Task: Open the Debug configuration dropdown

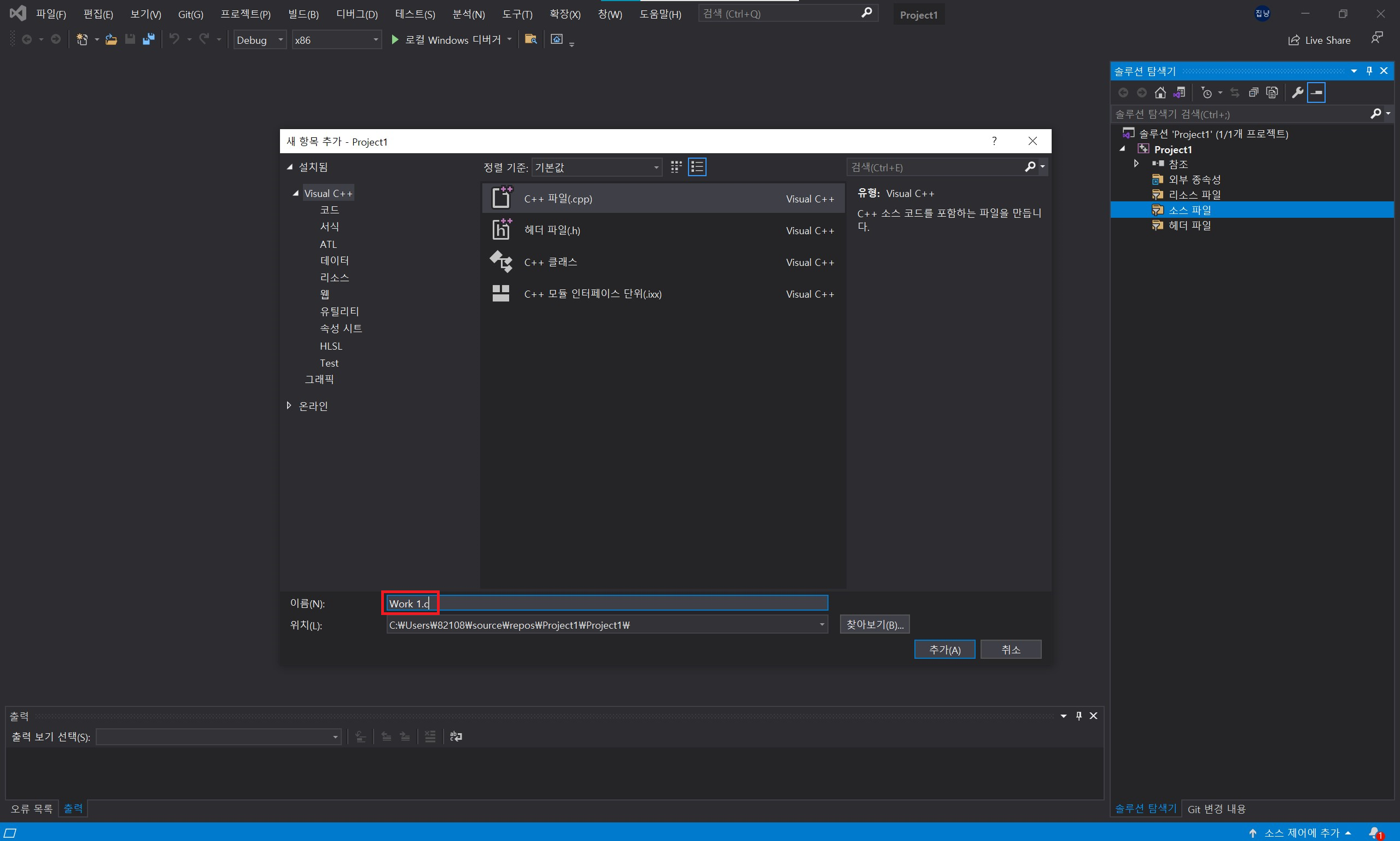Action: (259, 39)
